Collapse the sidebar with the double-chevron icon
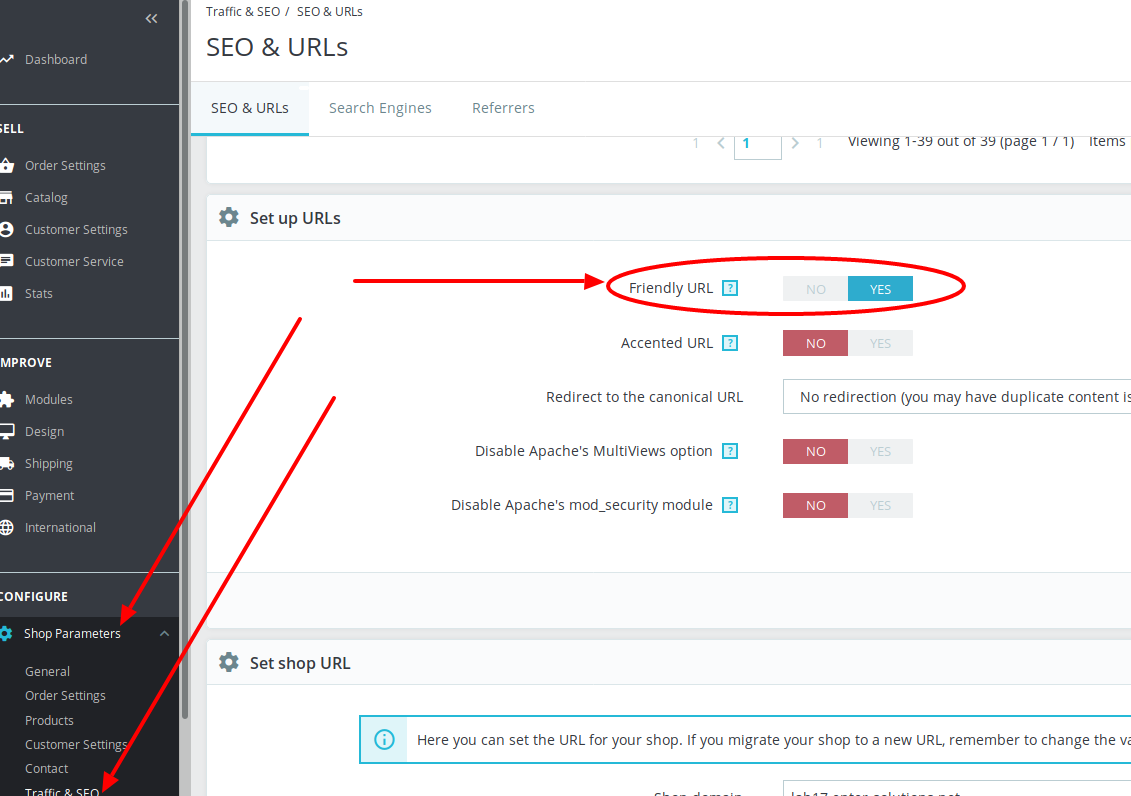1131x796 pixels. coord(151,19)
